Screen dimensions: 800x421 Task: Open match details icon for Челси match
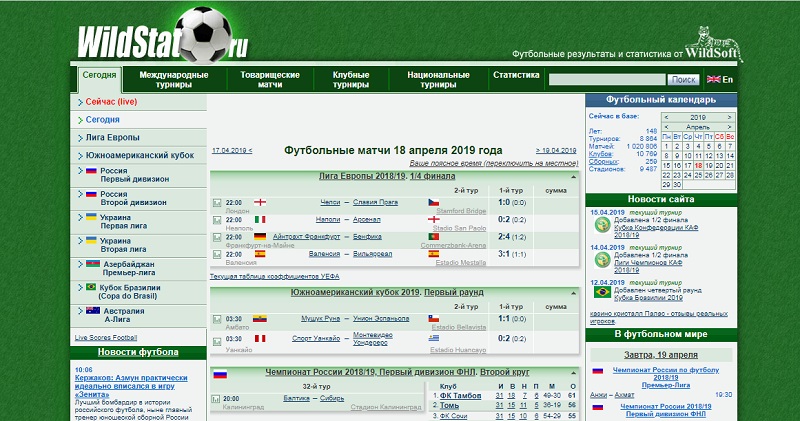(216, 203)
